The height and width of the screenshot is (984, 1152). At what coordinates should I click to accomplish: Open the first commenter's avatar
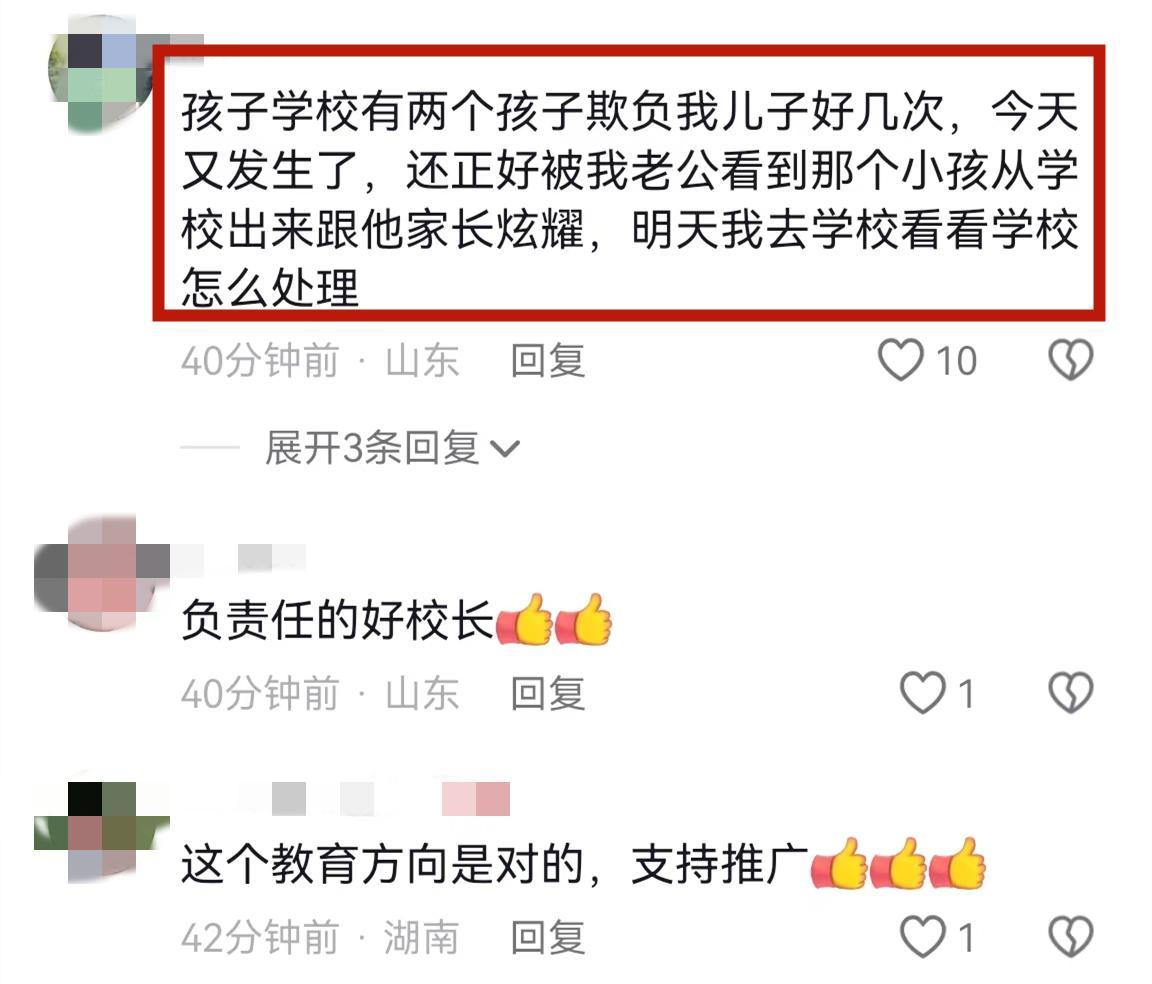(x=99, y=76)
